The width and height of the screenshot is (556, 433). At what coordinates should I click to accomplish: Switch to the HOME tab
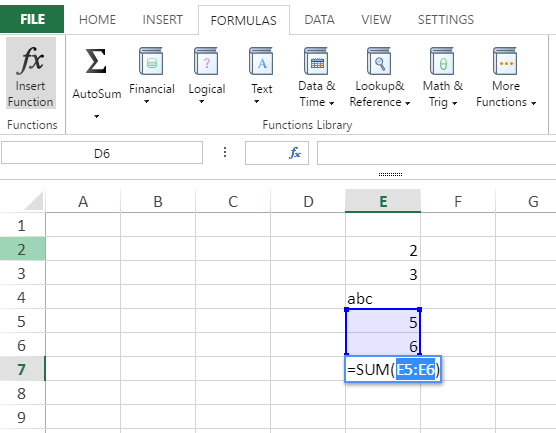click(98, 20)
